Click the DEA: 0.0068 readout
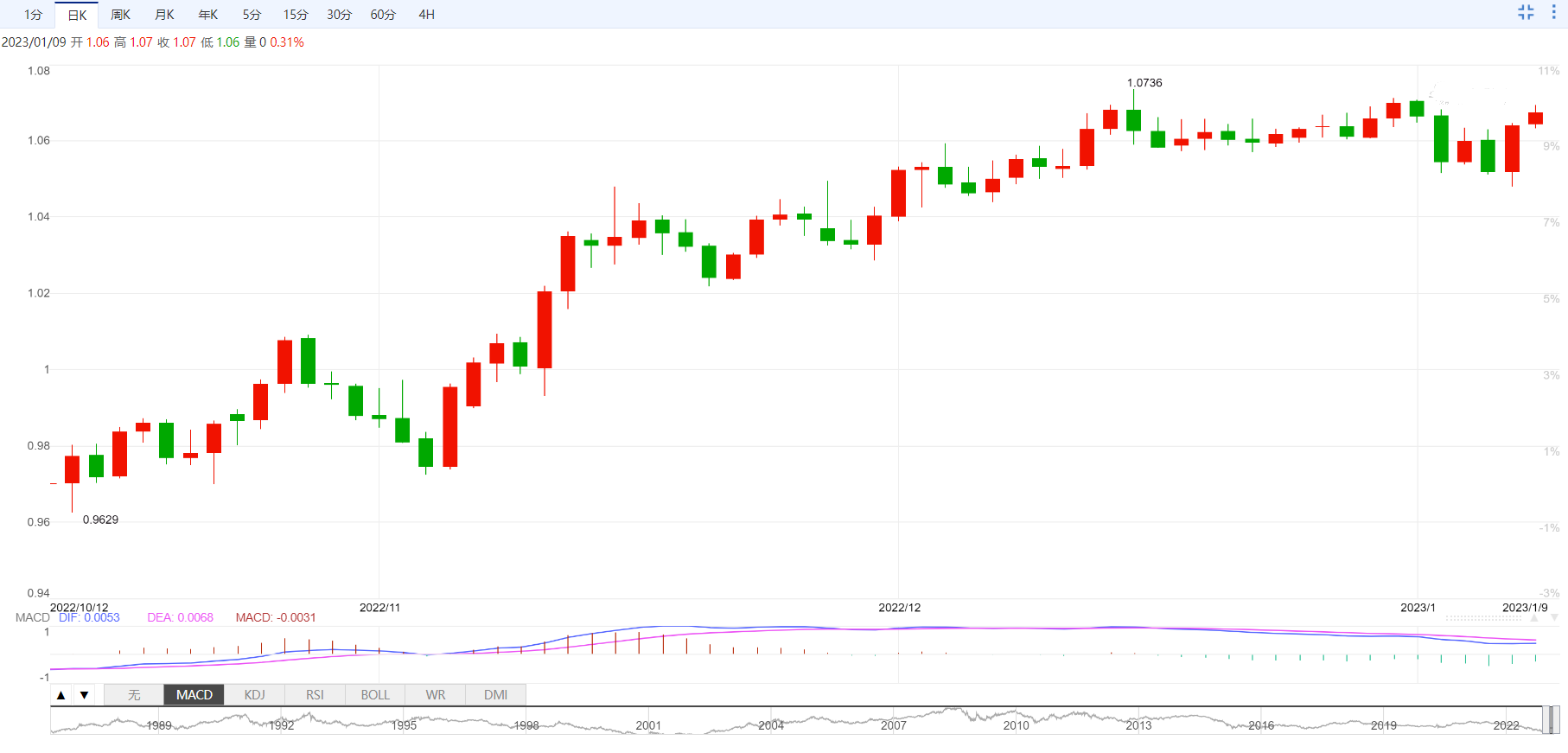1568x753 pixels. [180, 617]
